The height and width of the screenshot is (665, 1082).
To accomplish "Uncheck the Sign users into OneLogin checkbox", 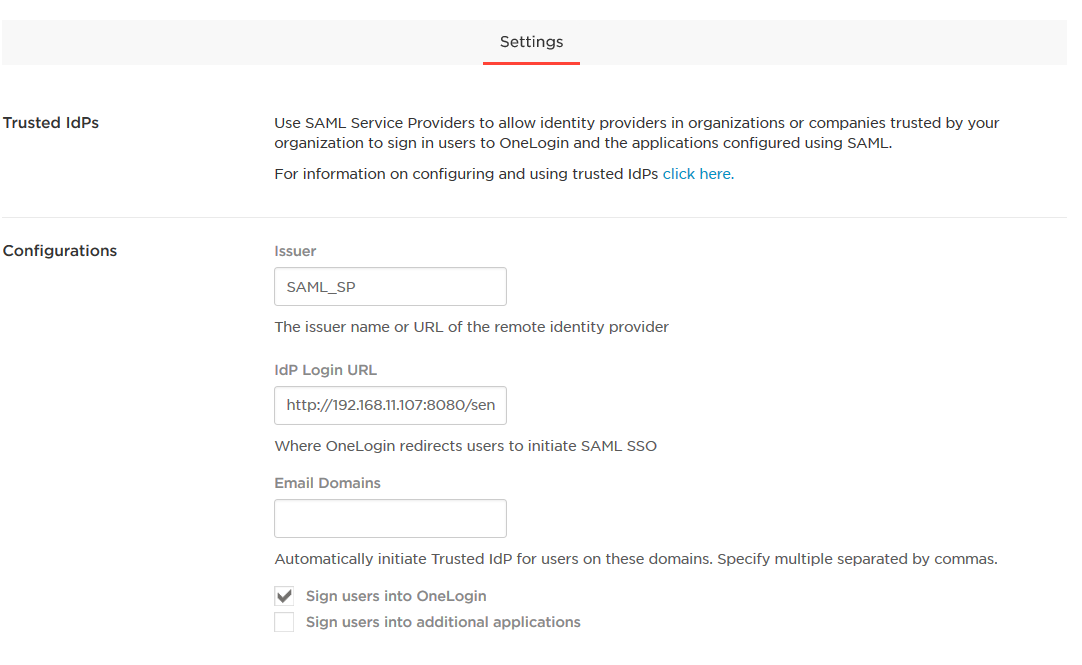I will tap(285, 596).
